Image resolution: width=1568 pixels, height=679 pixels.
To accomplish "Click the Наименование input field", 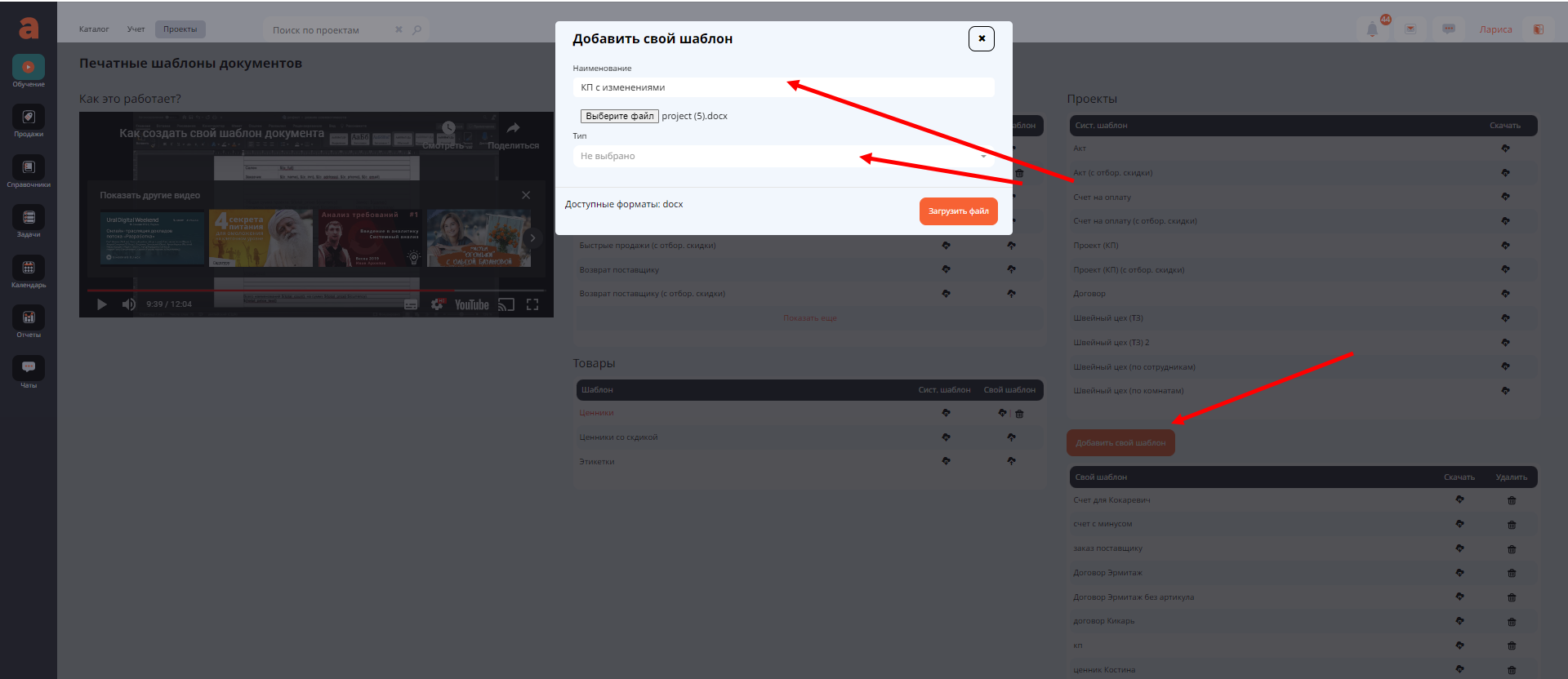I will point(783,87).
